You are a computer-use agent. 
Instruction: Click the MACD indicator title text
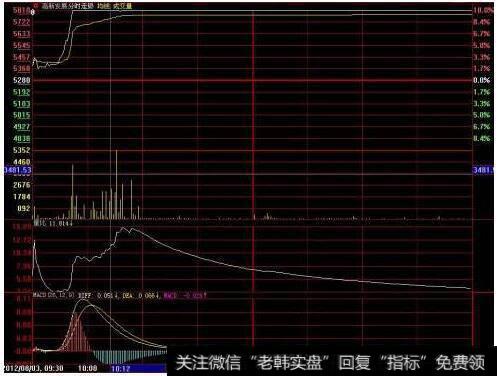(54, 295)
